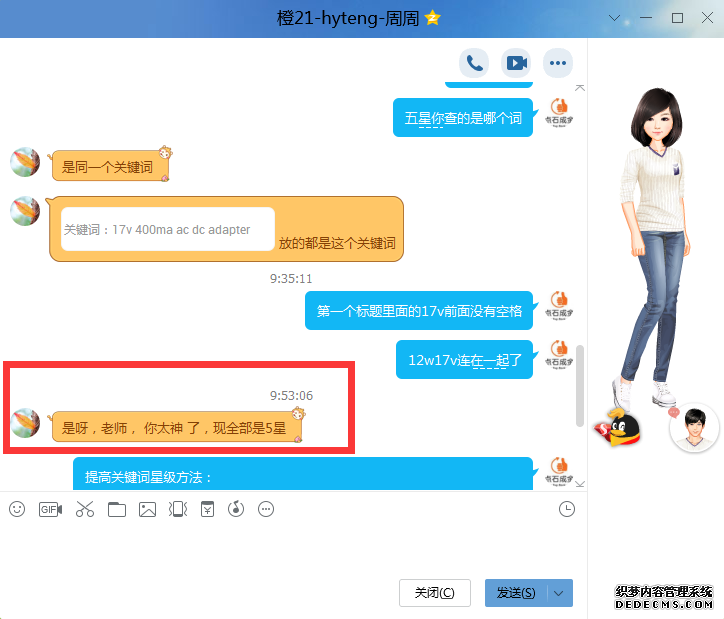
Task: Click scroll-down arrow of the chat area
Action: pyautogui.click(x=580, y=484)
